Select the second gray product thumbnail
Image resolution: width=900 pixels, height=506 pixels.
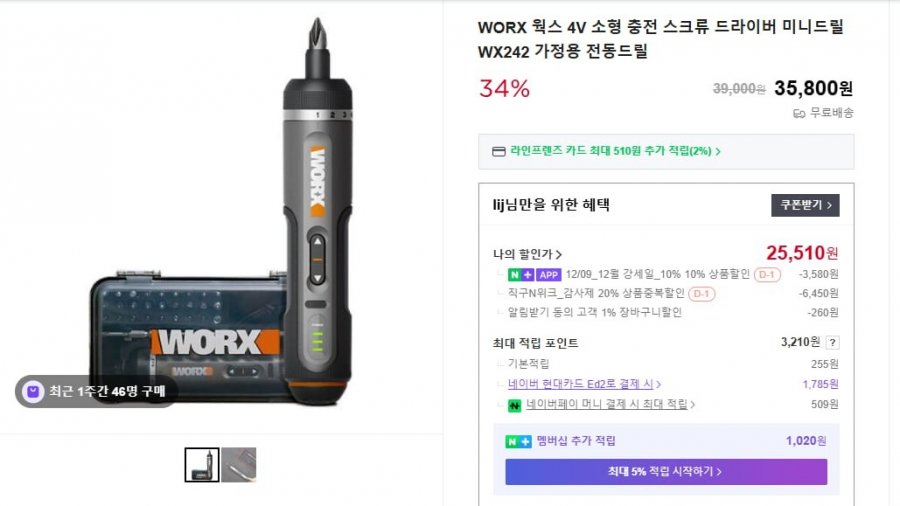coord(239,464)
